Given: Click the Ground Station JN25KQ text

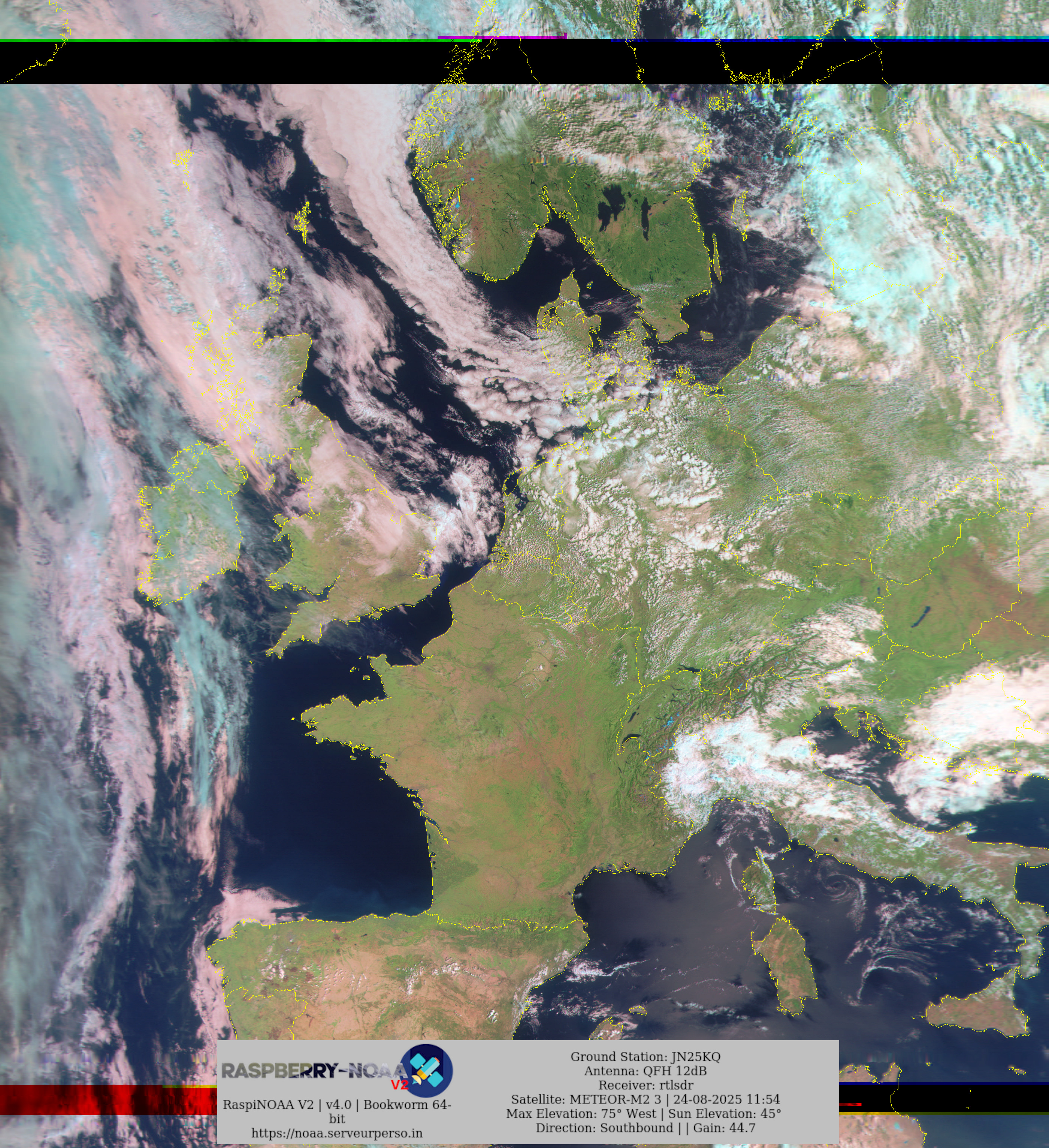Looking at the screenshot, I should click(645, 1057).
